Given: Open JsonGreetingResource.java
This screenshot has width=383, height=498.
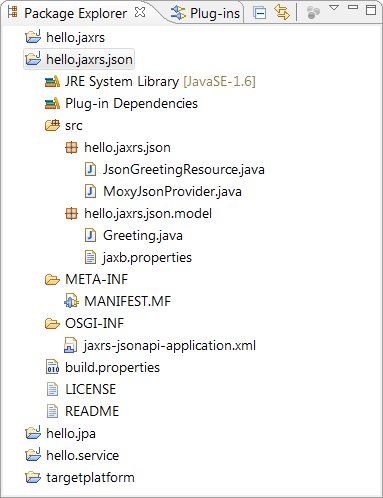Looking at the screenshot, I should tap(184, 170).
